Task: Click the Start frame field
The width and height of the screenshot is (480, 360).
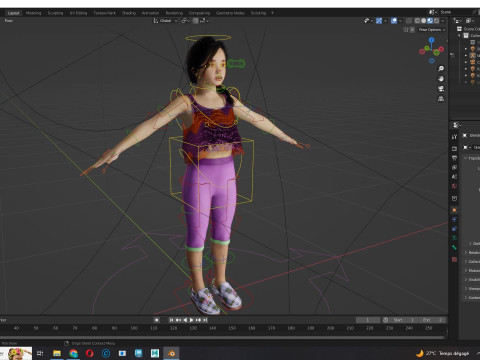Action: (x=404, y=320)
